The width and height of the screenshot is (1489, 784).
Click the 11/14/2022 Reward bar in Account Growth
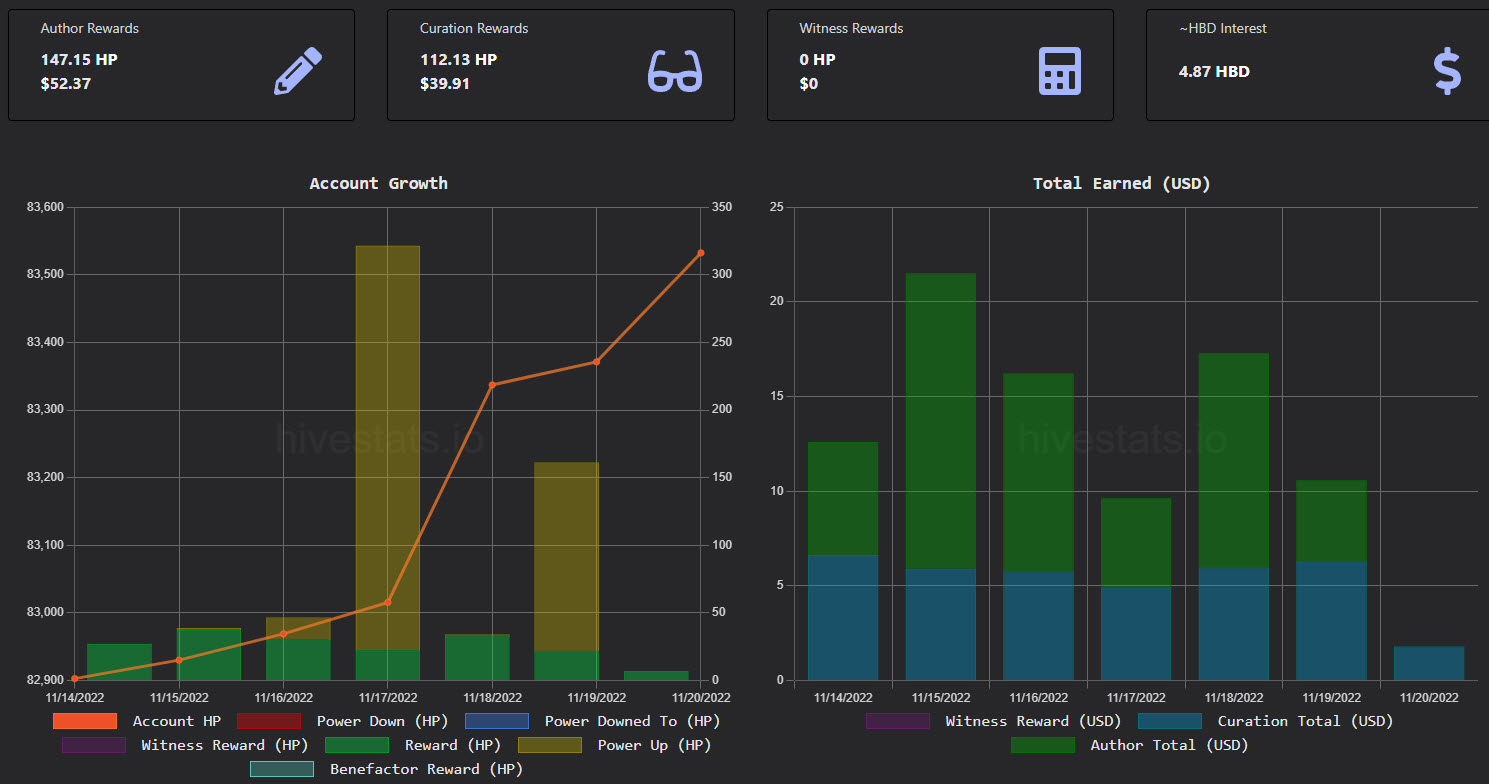coord(120,662)
